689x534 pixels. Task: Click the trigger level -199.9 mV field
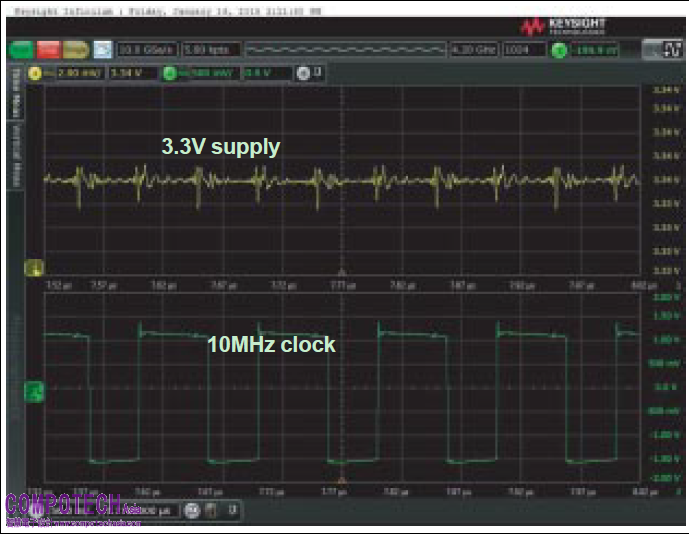tap(594, 49)
